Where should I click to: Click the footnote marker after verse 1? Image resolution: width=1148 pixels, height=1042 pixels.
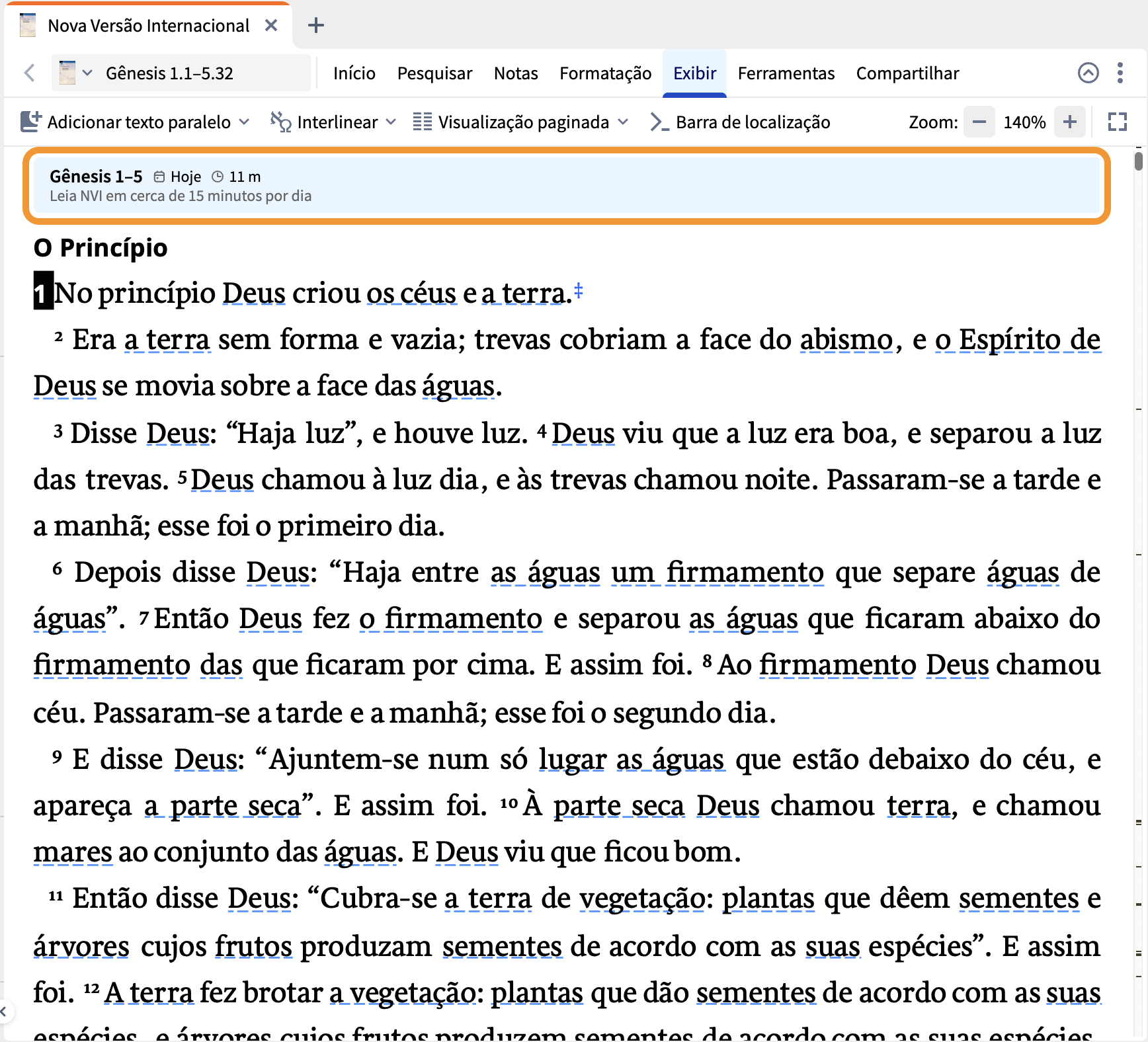pyautogui.click(x=579, y=290)
